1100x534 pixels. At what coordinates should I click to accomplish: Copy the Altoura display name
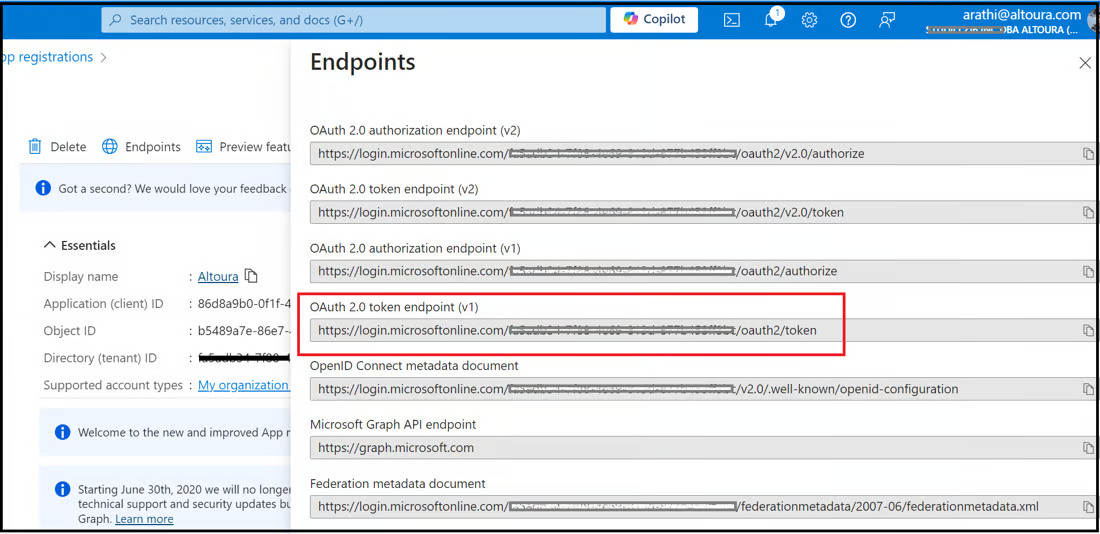point(251,276)
